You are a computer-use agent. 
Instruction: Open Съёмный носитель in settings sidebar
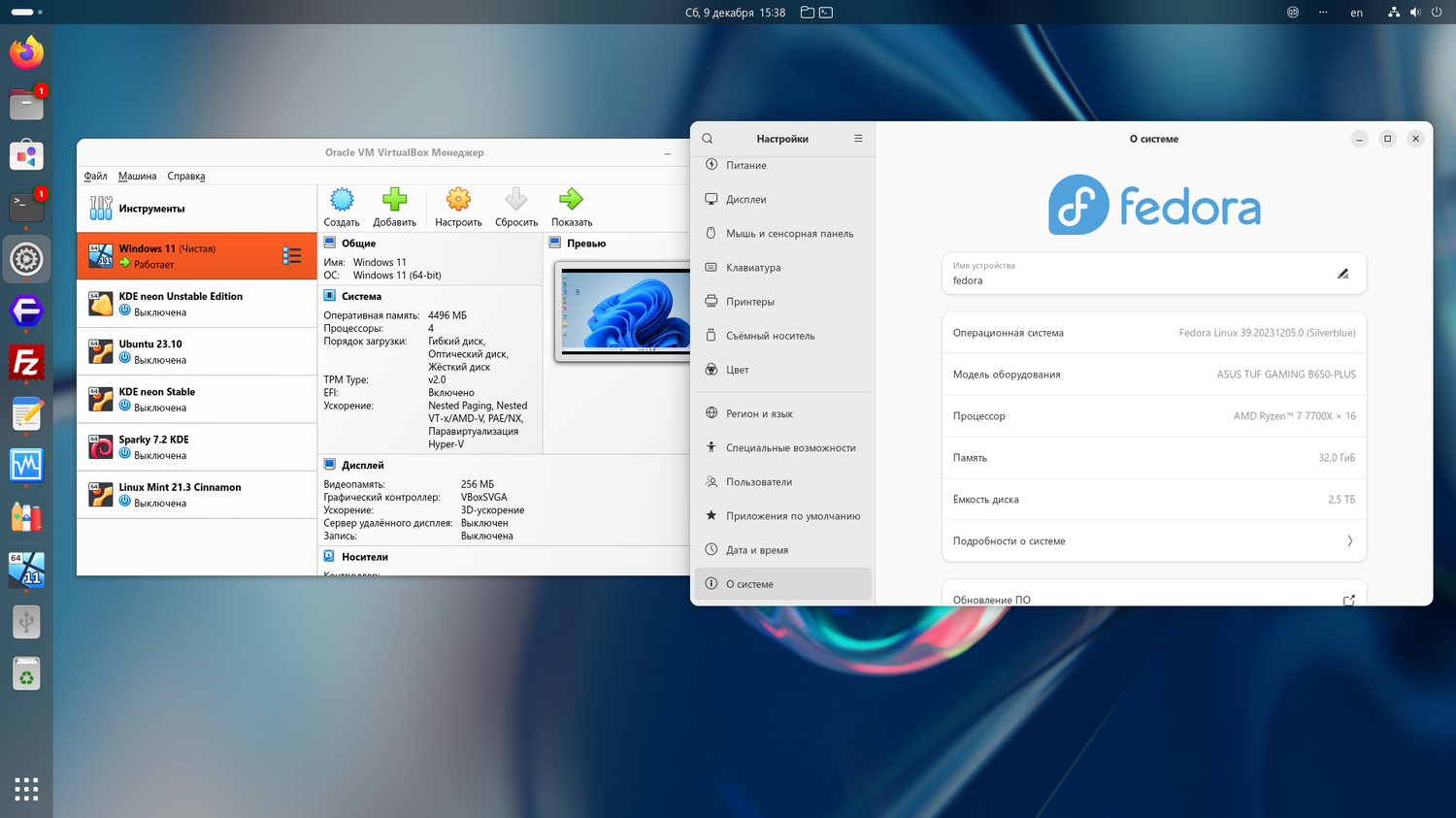click(783, 336)
